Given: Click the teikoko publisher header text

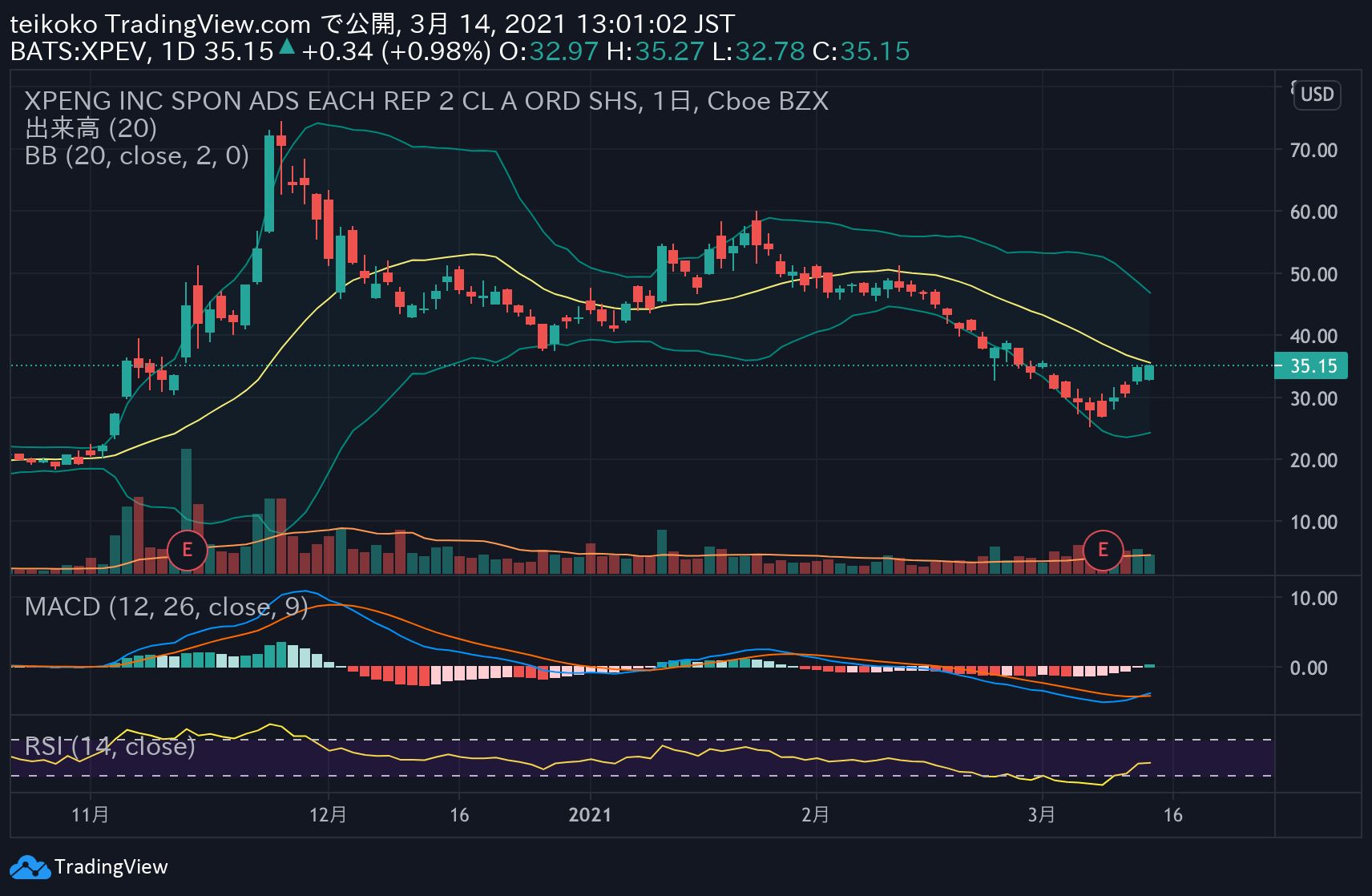Looking at the screenshot, I should (53, 24).
